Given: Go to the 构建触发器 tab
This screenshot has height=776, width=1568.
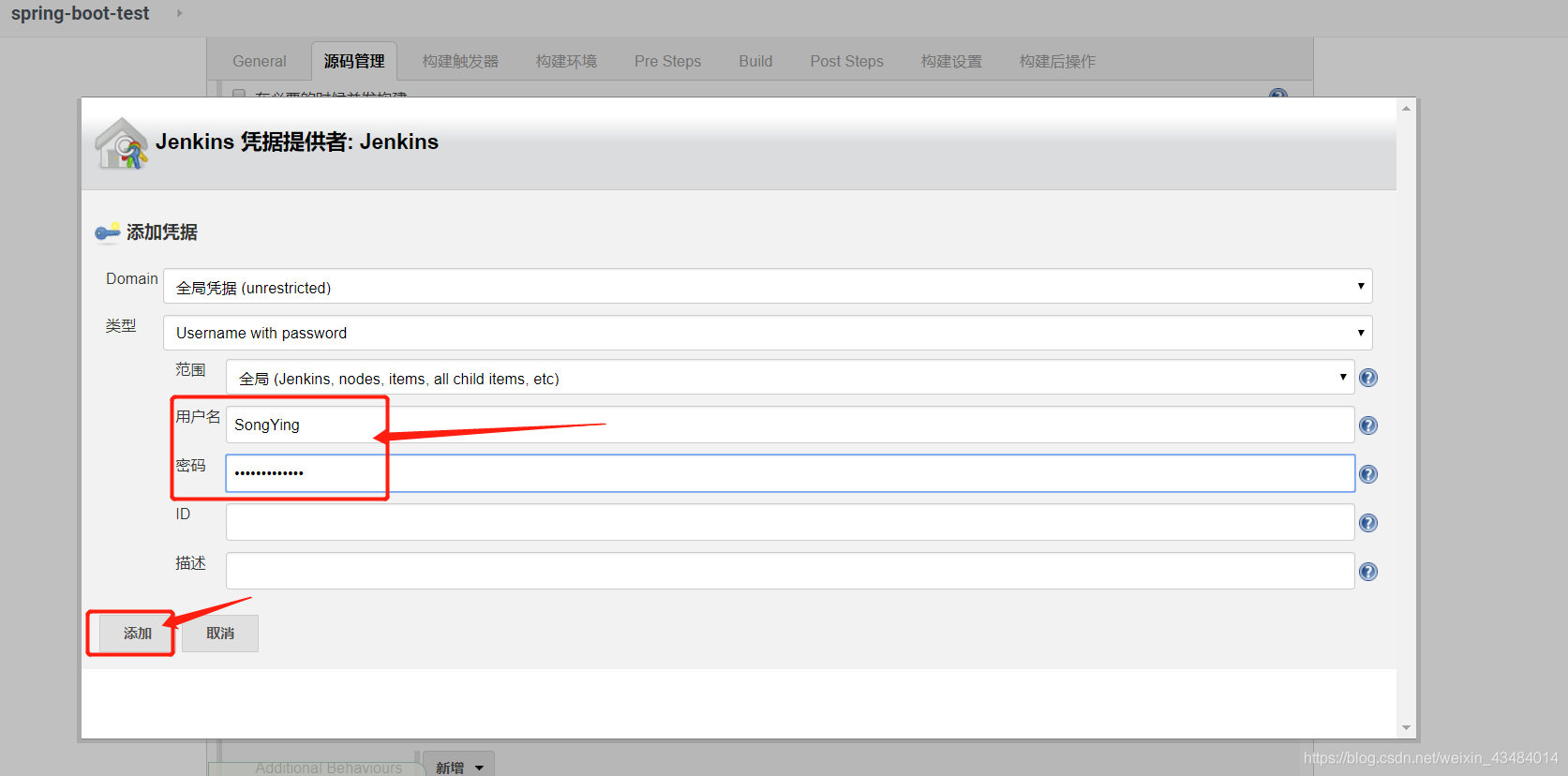Looking at the screenshot, I should coord(460,61).
